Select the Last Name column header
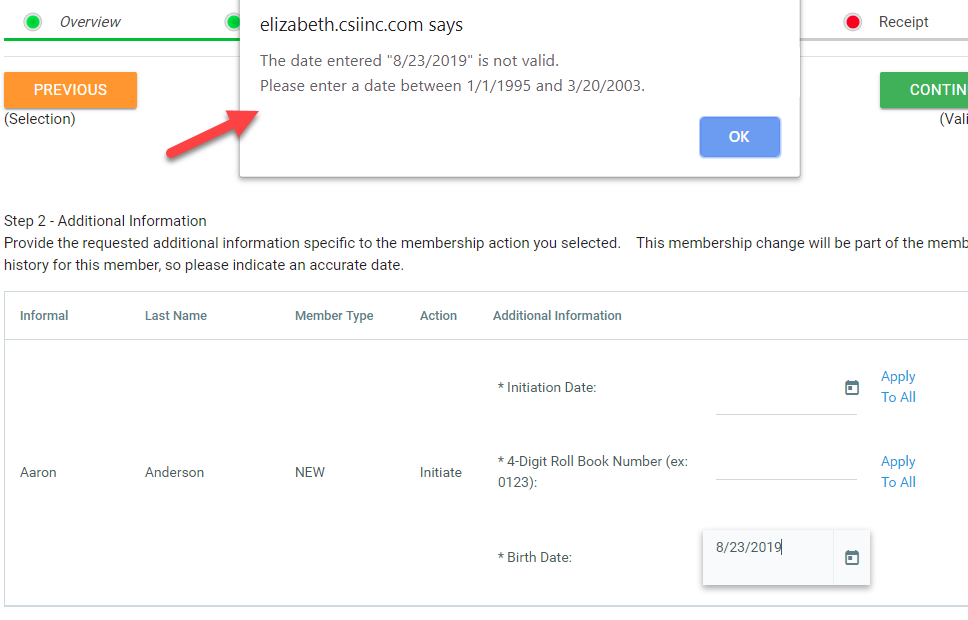 tap(176, 316)
